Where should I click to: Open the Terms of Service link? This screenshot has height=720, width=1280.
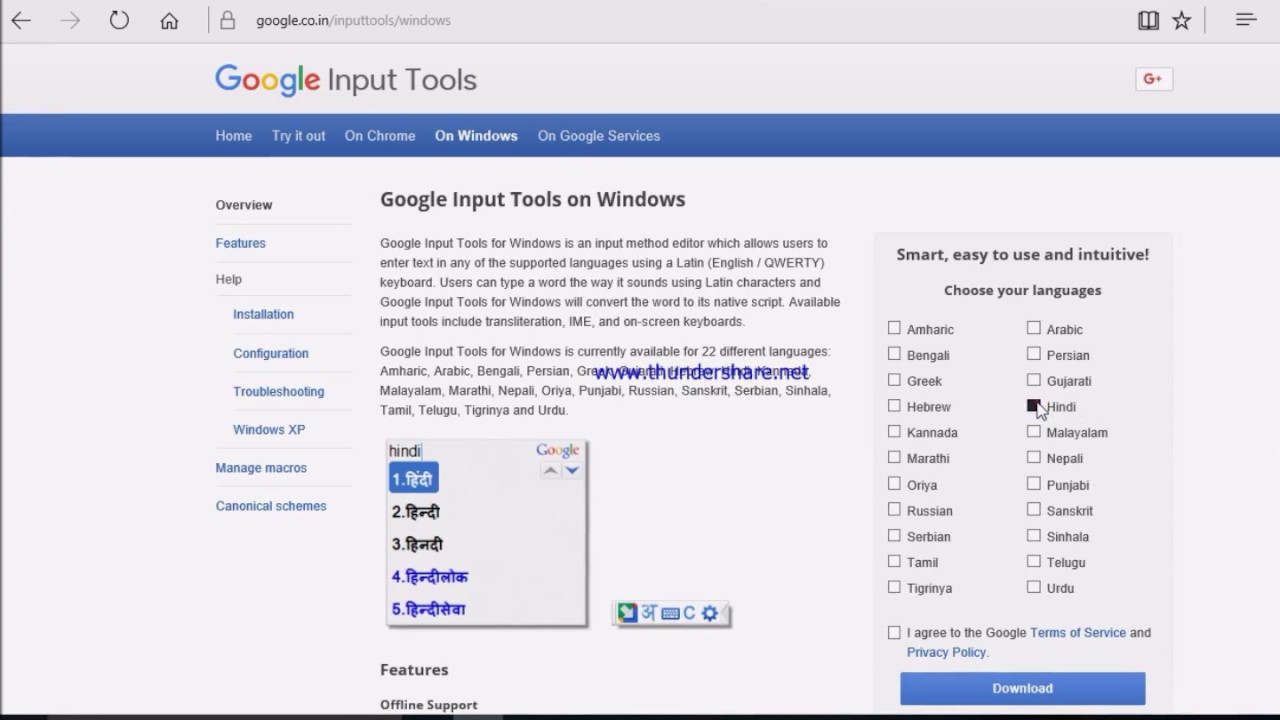coord(1078,633)
